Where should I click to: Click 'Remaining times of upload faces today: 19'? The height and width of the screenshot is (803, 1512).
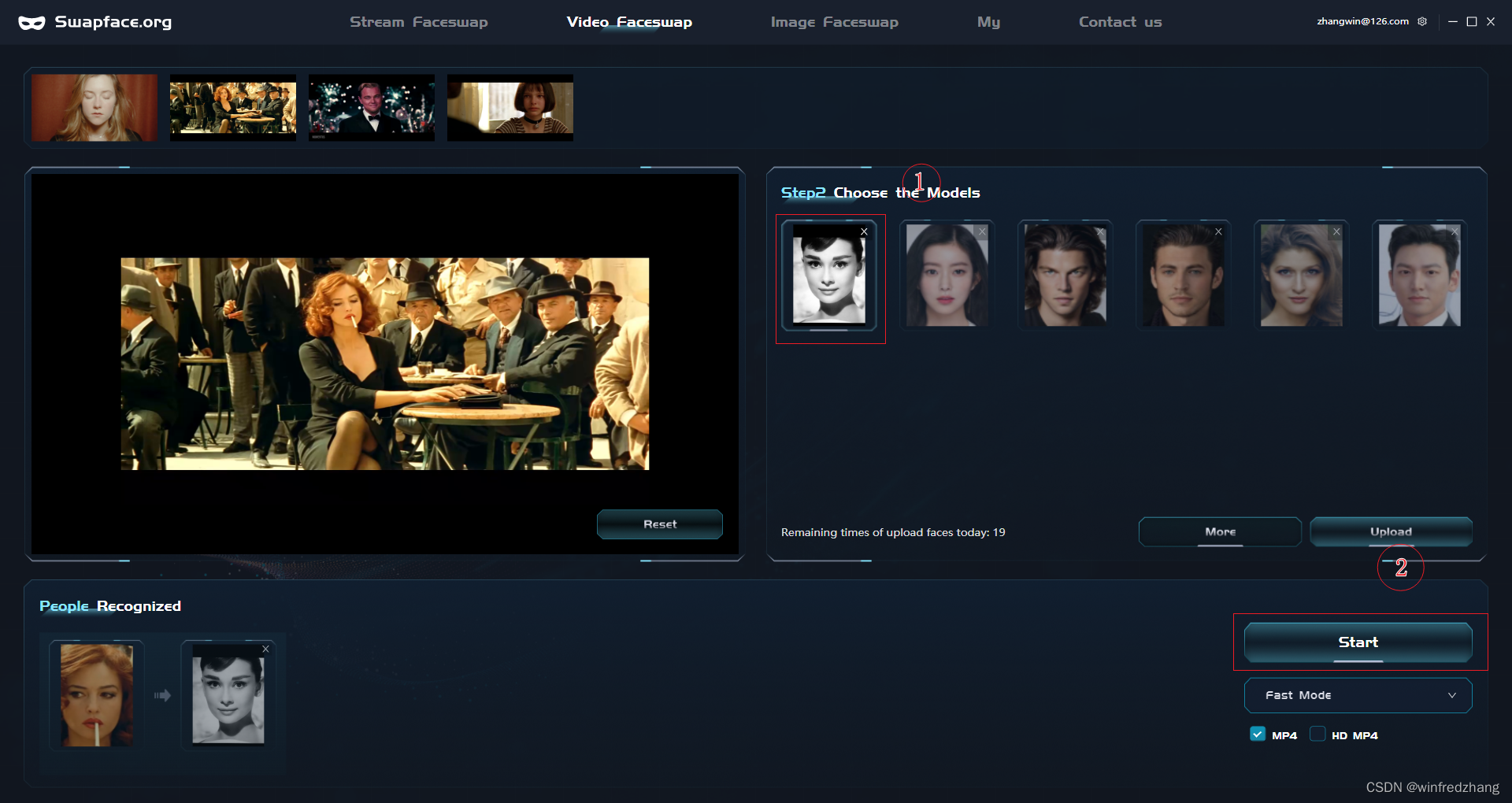pos(893,532)
